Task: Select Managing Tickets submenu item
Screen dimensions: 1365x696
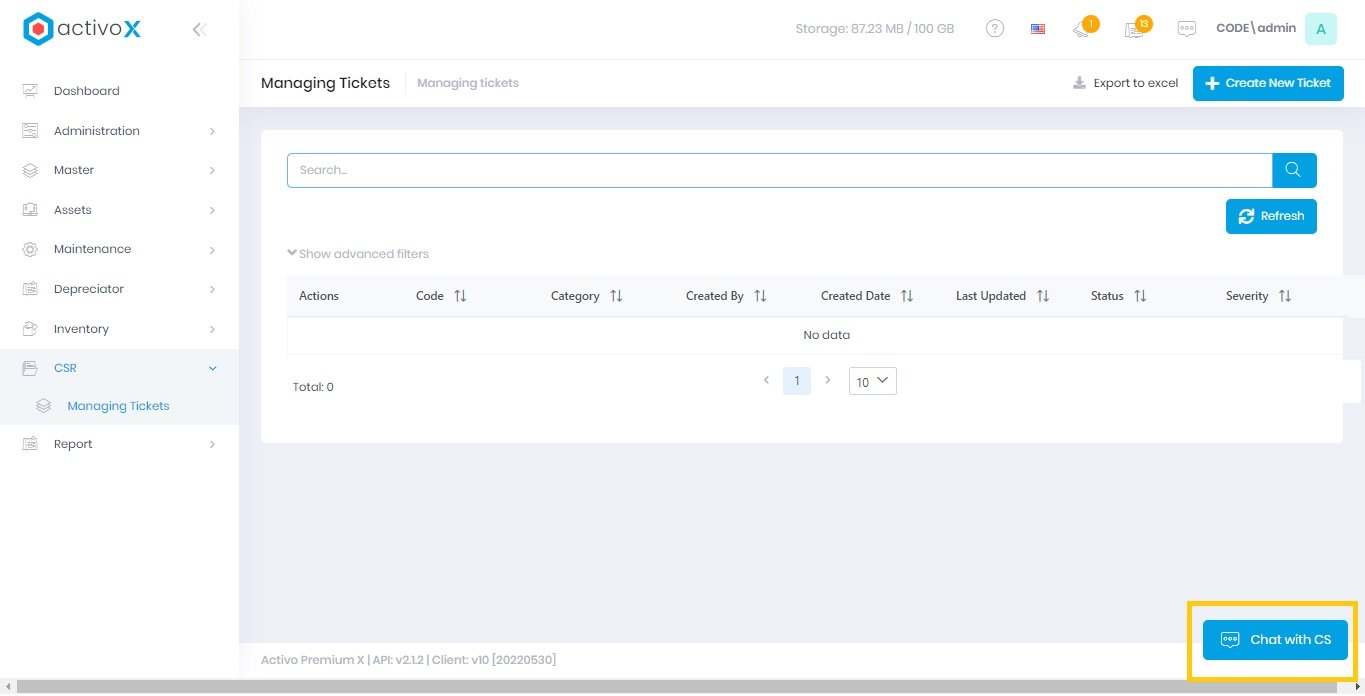Action: pos(118,406)
